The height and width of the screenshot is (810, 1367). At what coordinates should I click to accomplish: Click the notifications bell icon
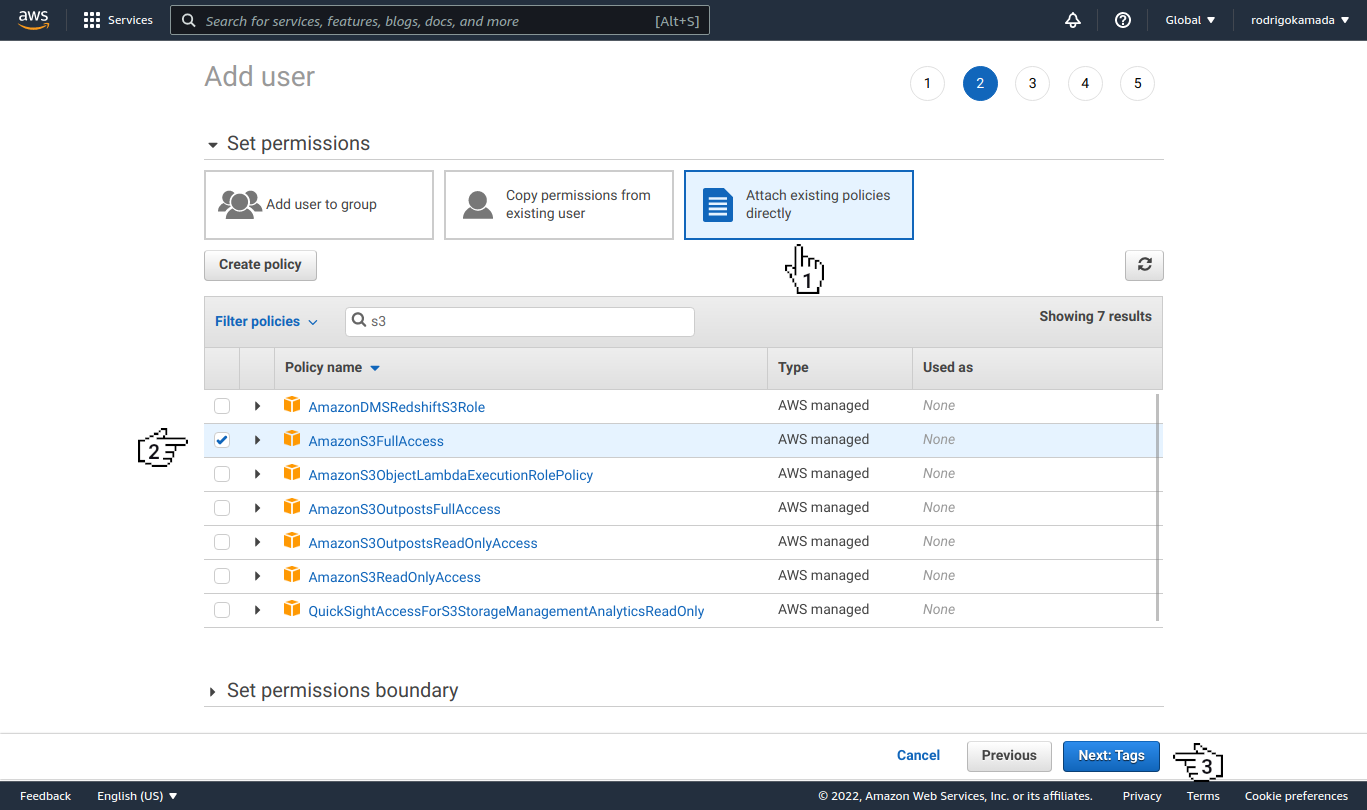click(1072, 19)
